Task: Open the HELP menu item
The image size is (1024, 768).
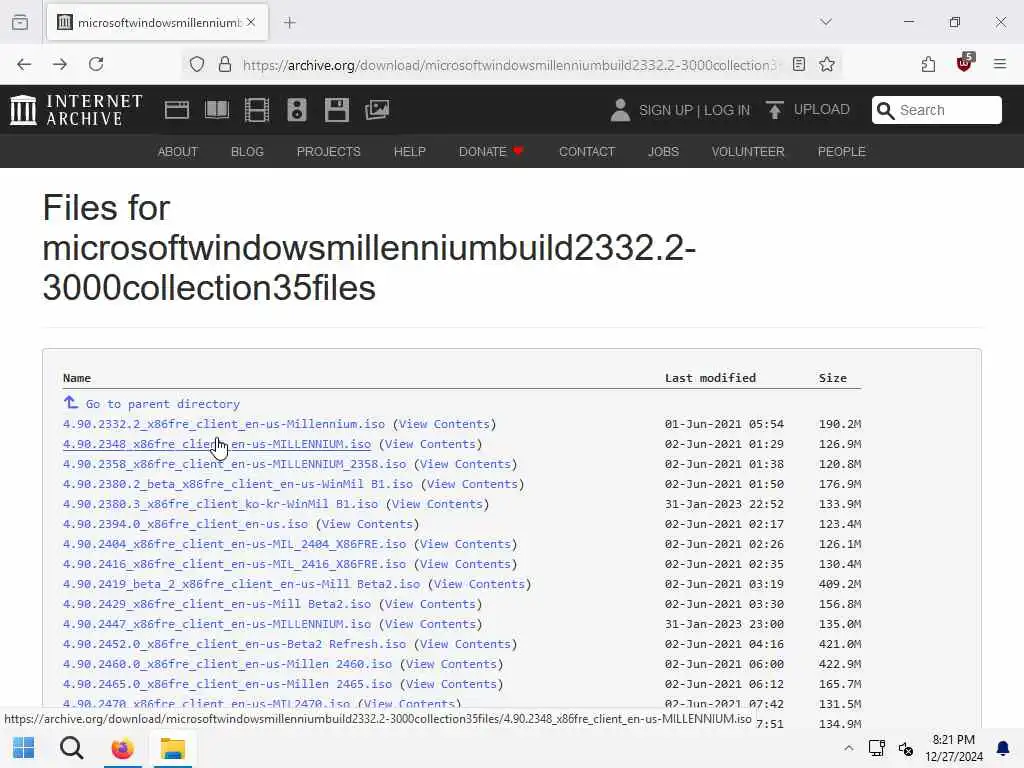Action: (x=409, y=152)
